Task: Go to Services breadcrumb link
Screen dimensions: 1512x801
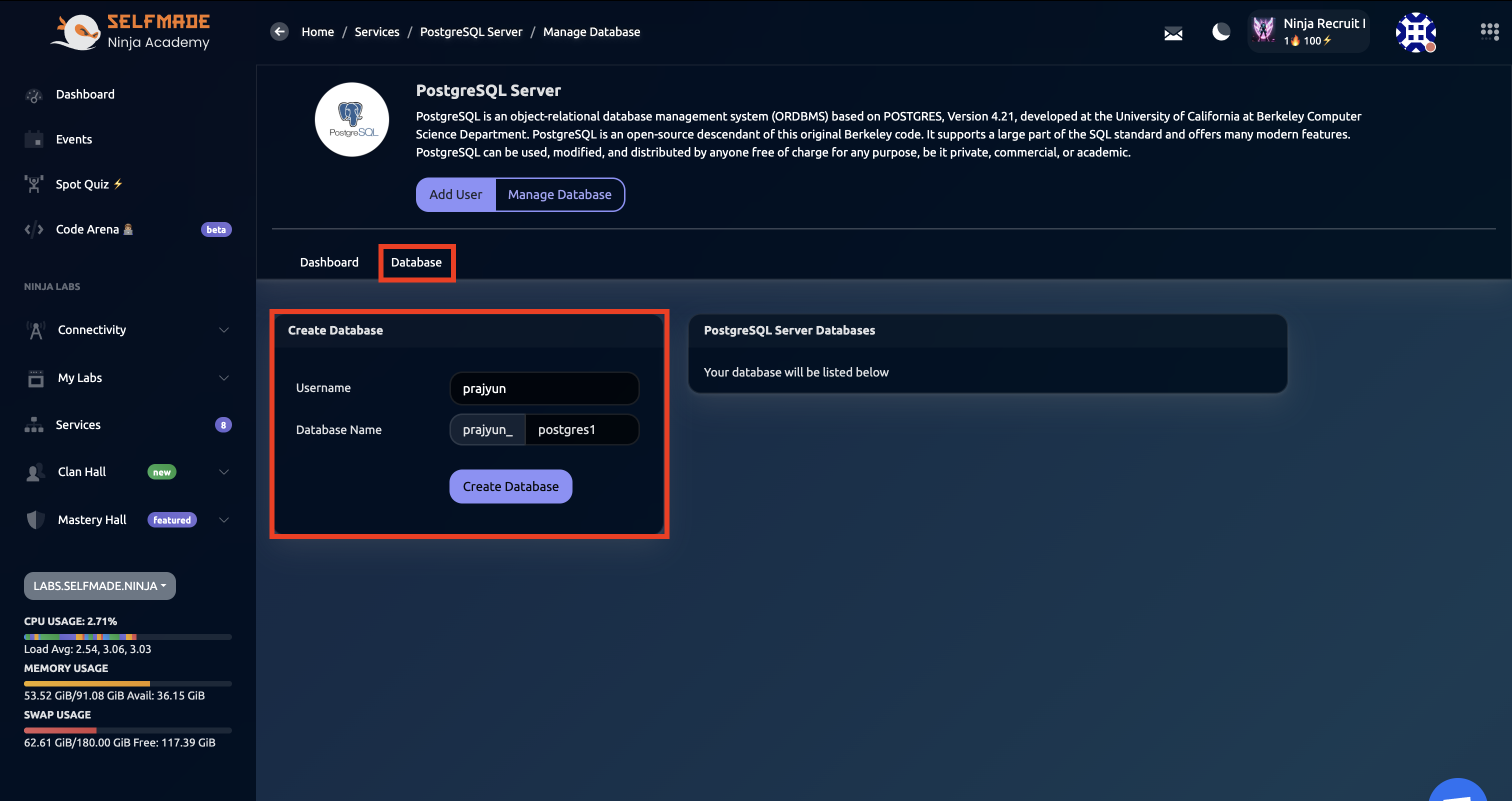Action: (x=377, y=31)
